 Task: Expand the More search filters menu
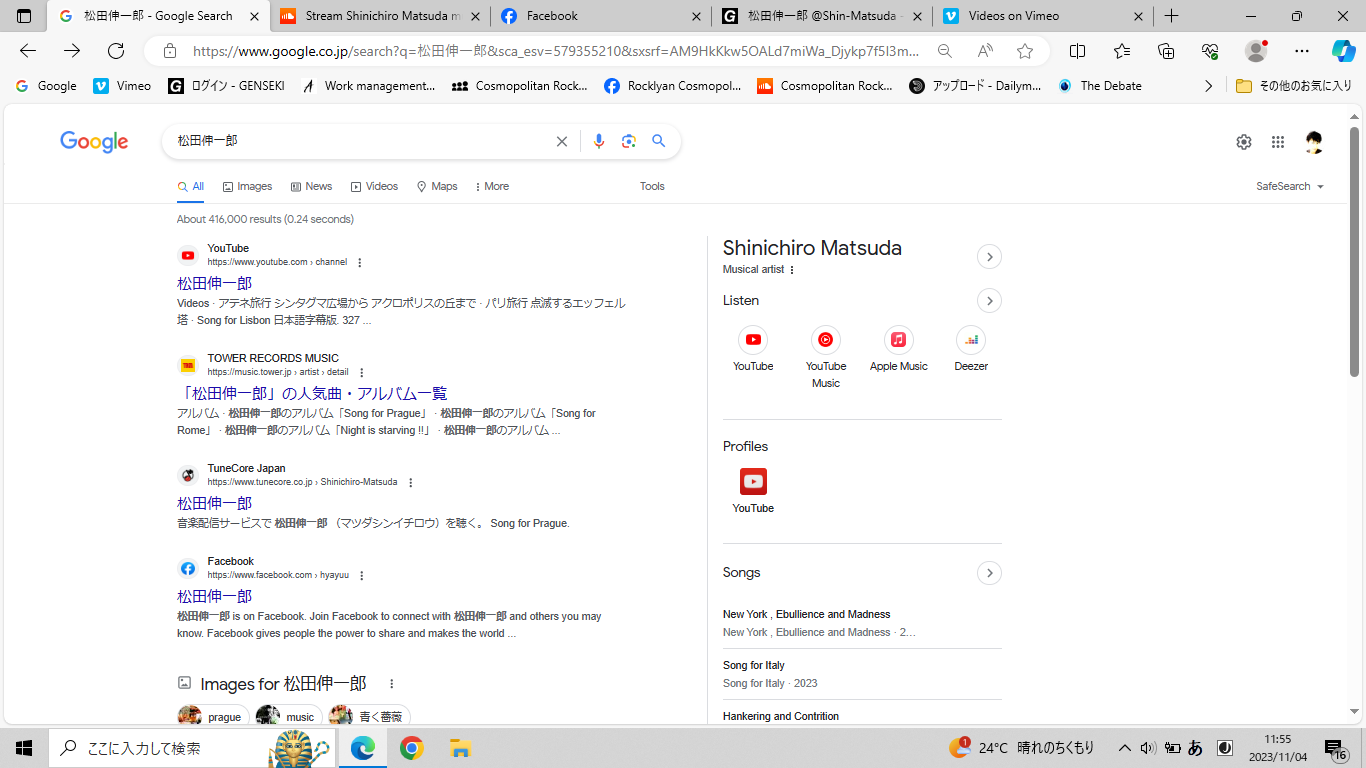tap(492, 187)
